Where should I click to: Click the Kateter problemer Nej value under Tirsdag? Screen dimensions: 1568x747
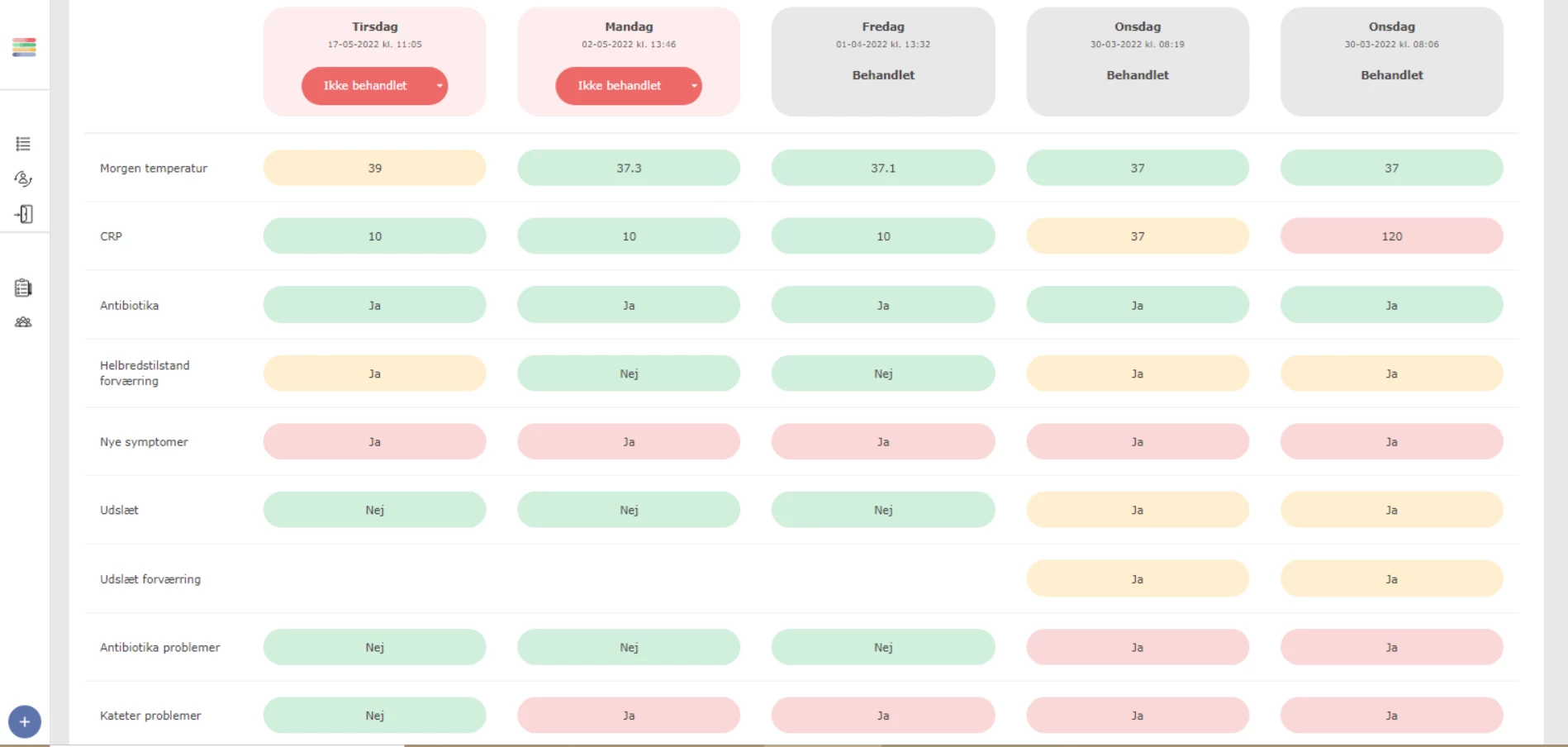[x=375, y=716]
